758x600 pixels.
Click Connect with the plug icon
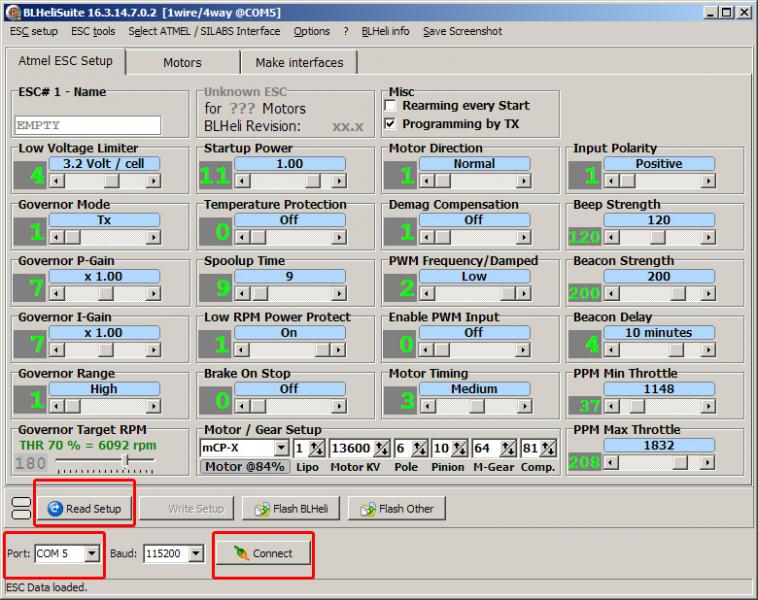pyautogui.click(x=264, y=553)
